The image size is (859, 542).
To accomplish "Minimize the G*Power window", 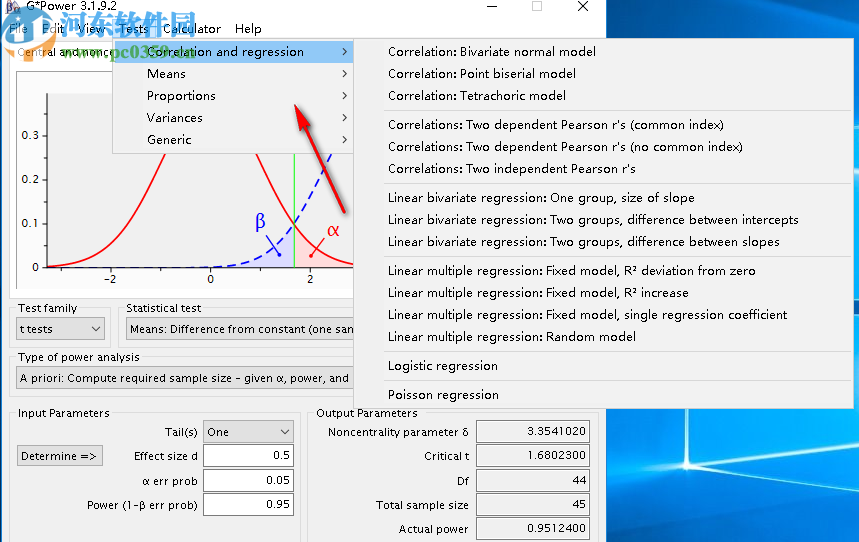I will point(492,7).
